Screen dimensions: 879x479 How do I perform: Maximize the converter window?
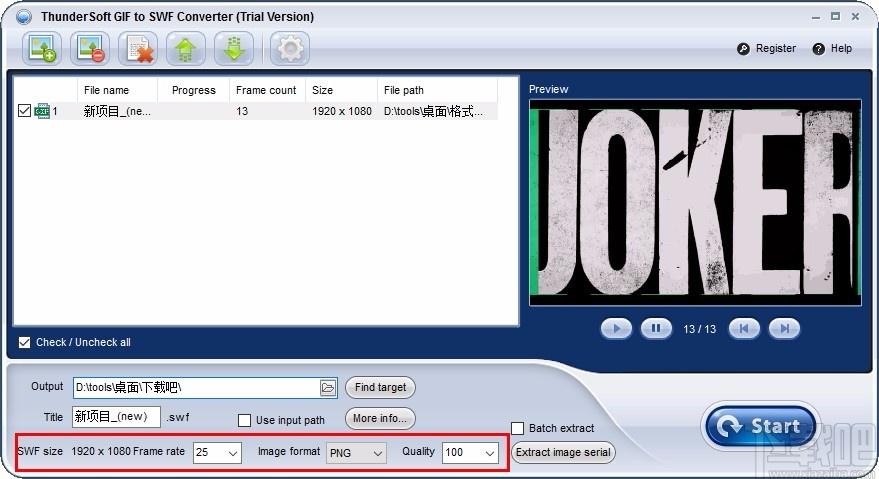pyautogui.click(x=835, y=17)
